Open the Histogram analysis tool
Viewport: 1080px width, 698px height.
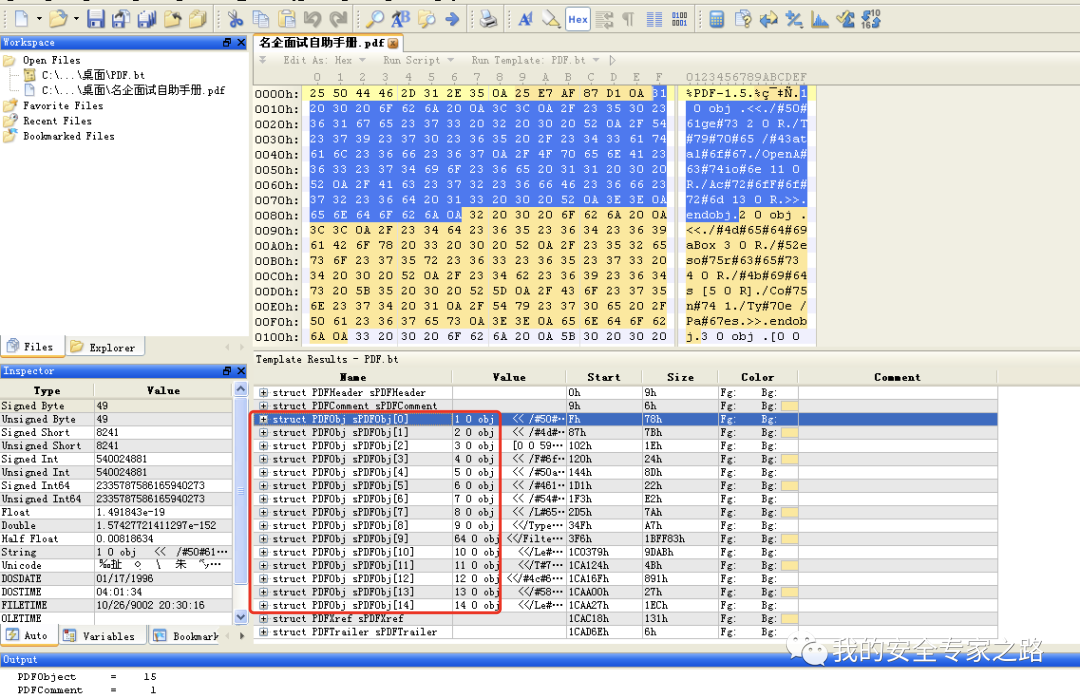click(x=819, y=18)
